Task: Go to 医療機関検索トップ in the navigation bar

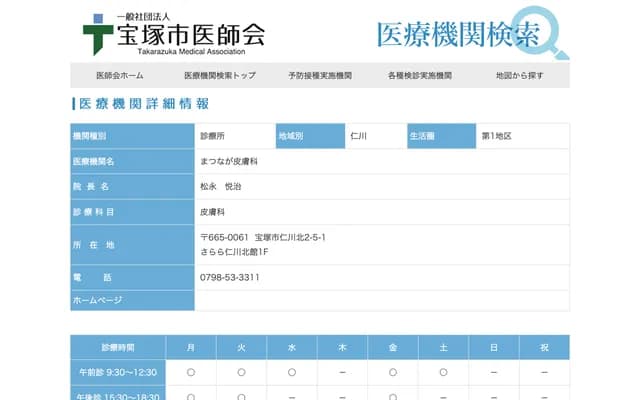Action: 220,76
